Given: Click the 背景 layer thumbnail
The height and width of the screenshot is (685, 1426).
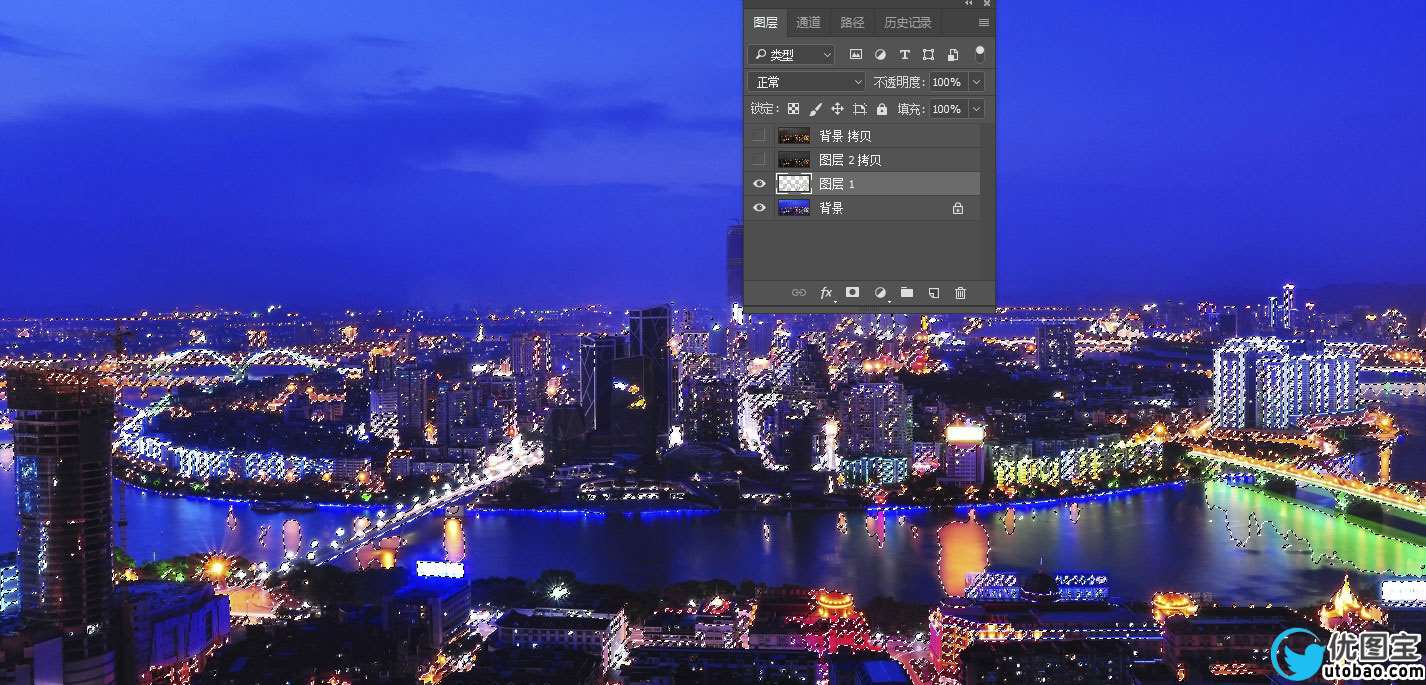Looking at the screenshot, I should click(x=794, y=207).
